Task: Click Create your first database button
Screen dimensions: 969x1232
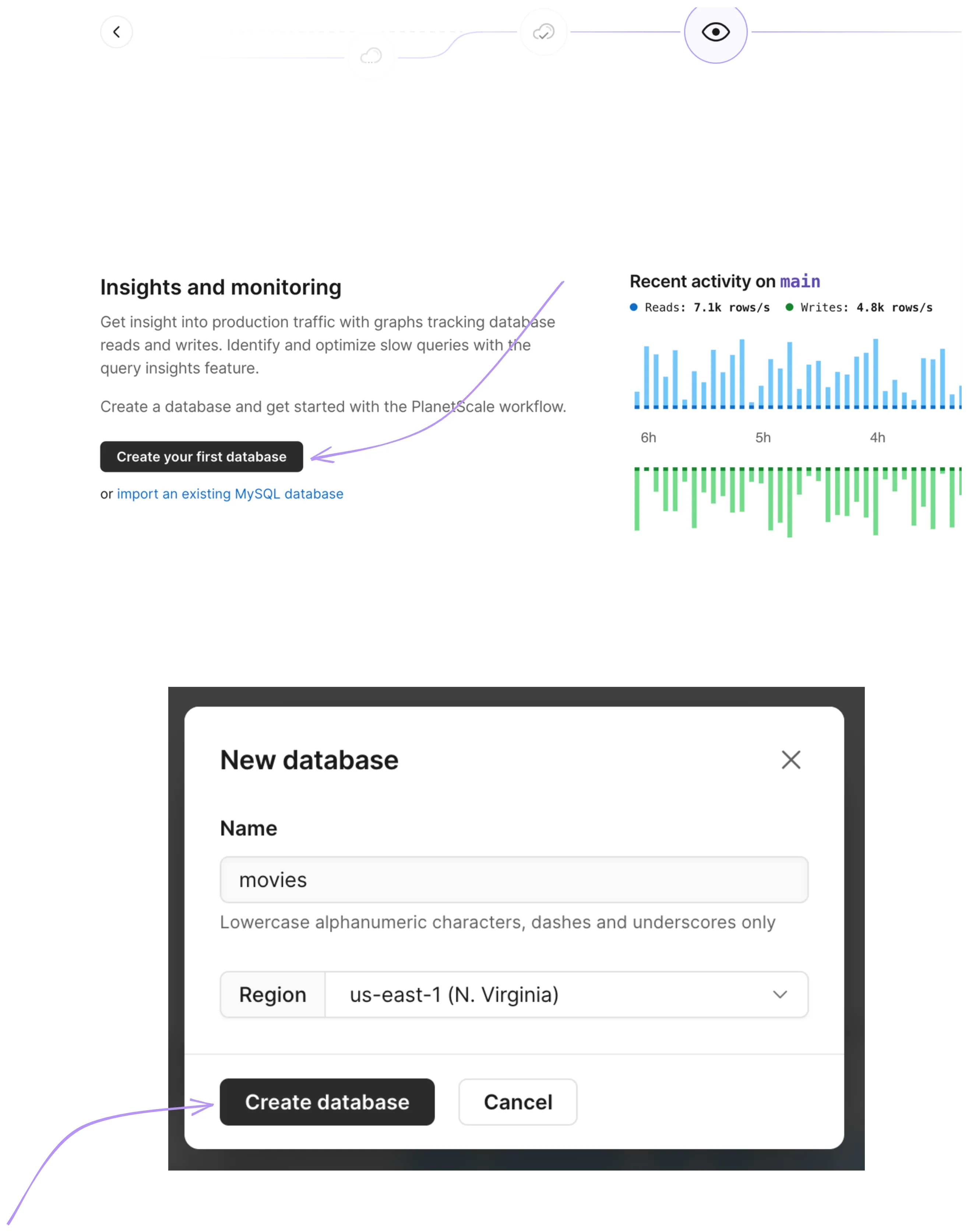Action: click(x=201, y=456)
